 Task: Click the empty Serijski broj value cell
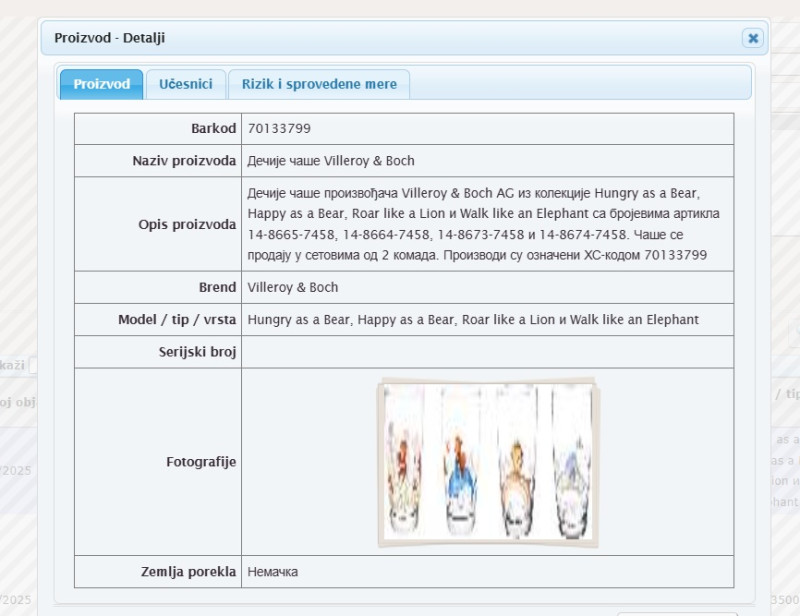tap(487, 352)
